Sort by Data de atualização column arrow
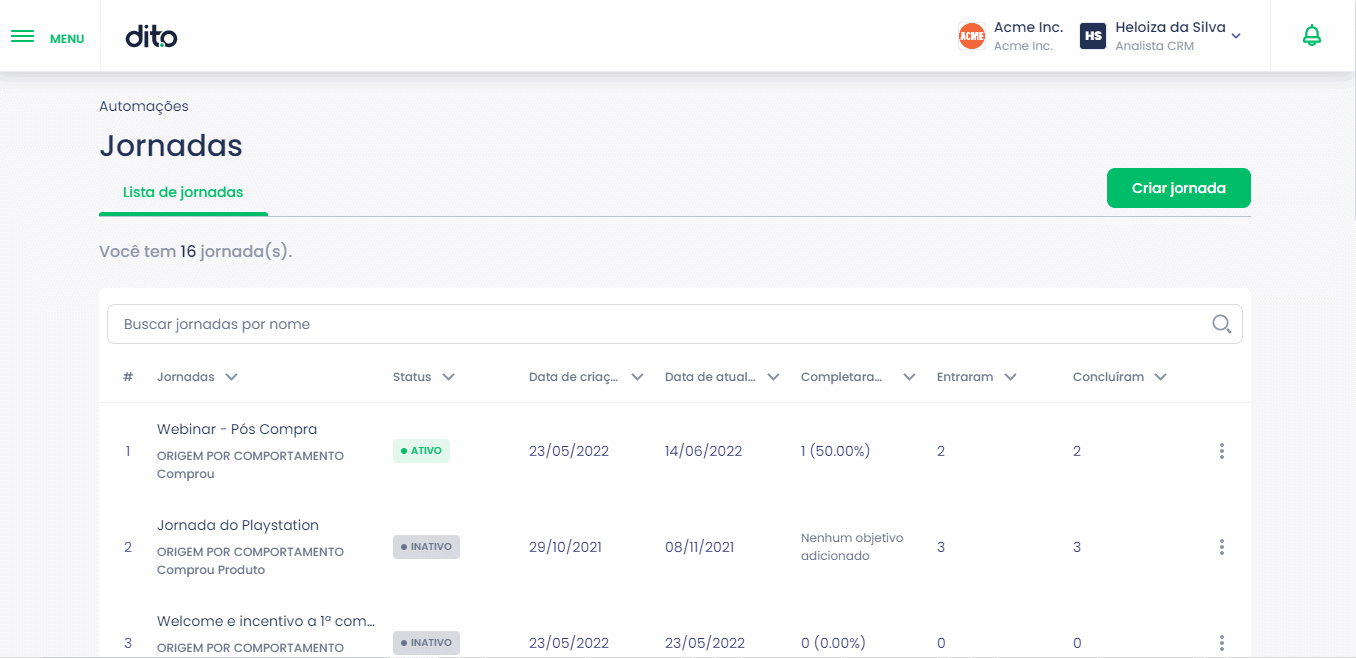 (x=773, y=377)
